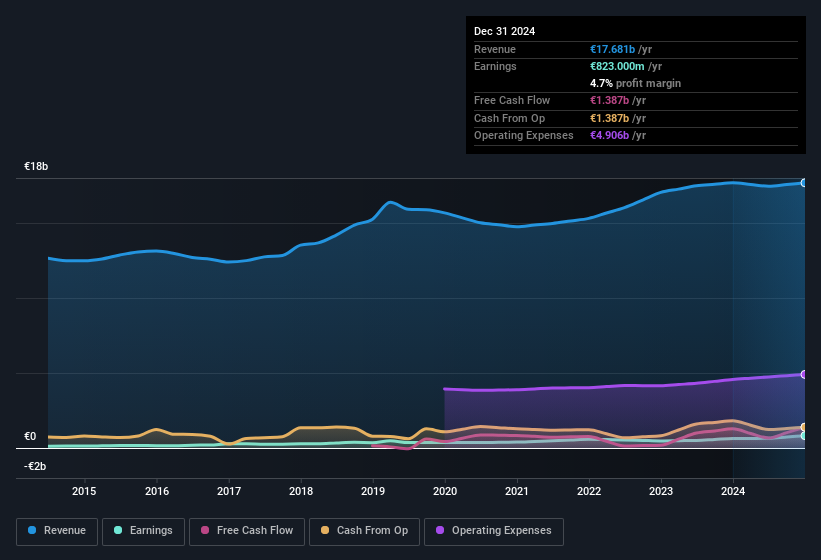The height and width of the screenshot is (560, 821).
Task: Click the Operating Expenses label in tooltip
Action: coord(524,135)
